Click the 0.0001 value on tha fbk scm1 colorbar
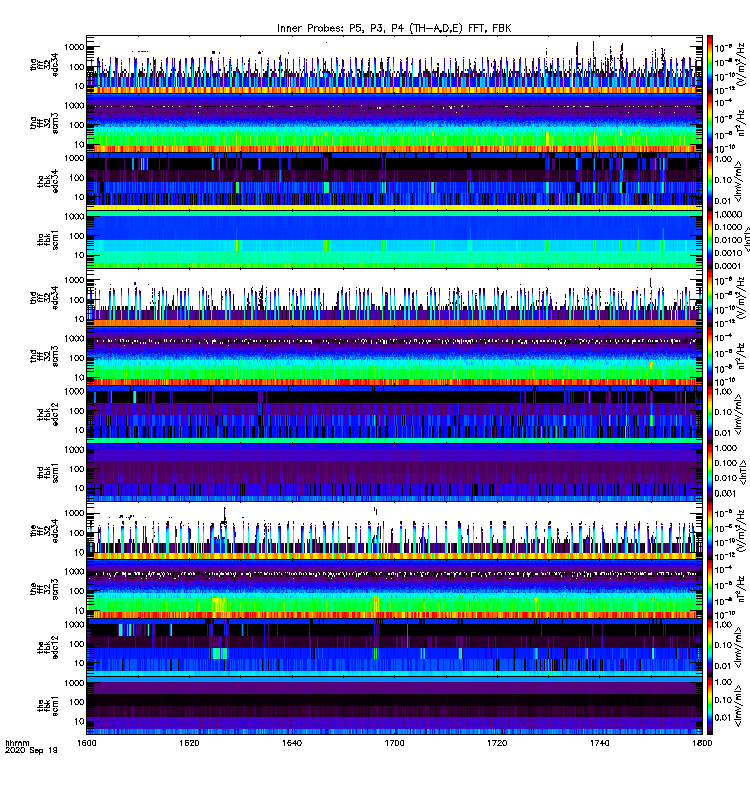The width and height of the screenshot is (750, 800). [728, 266]
